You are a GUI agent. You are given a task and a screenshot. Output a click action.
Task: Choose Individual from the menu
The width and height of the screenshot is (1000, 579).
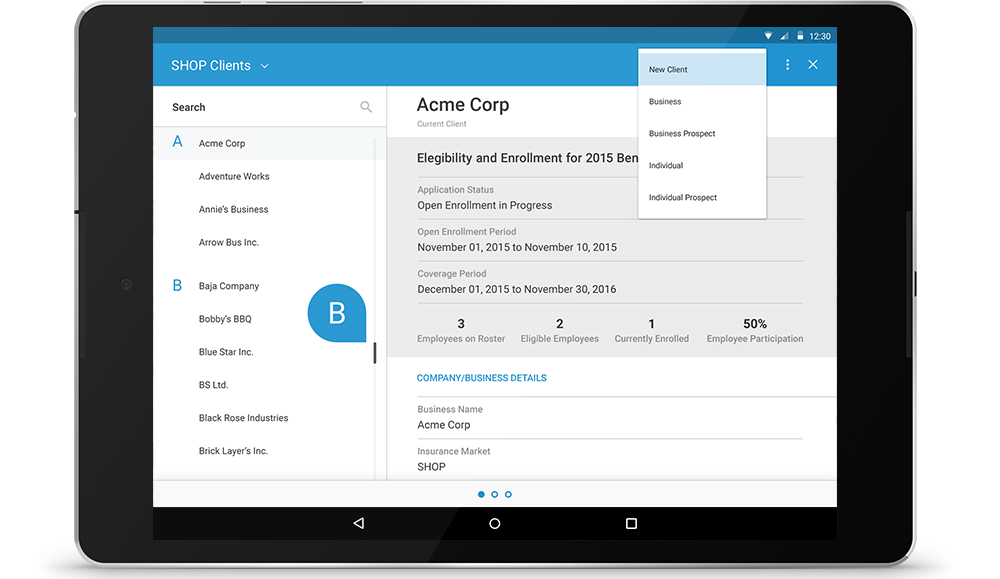[702, 165]
